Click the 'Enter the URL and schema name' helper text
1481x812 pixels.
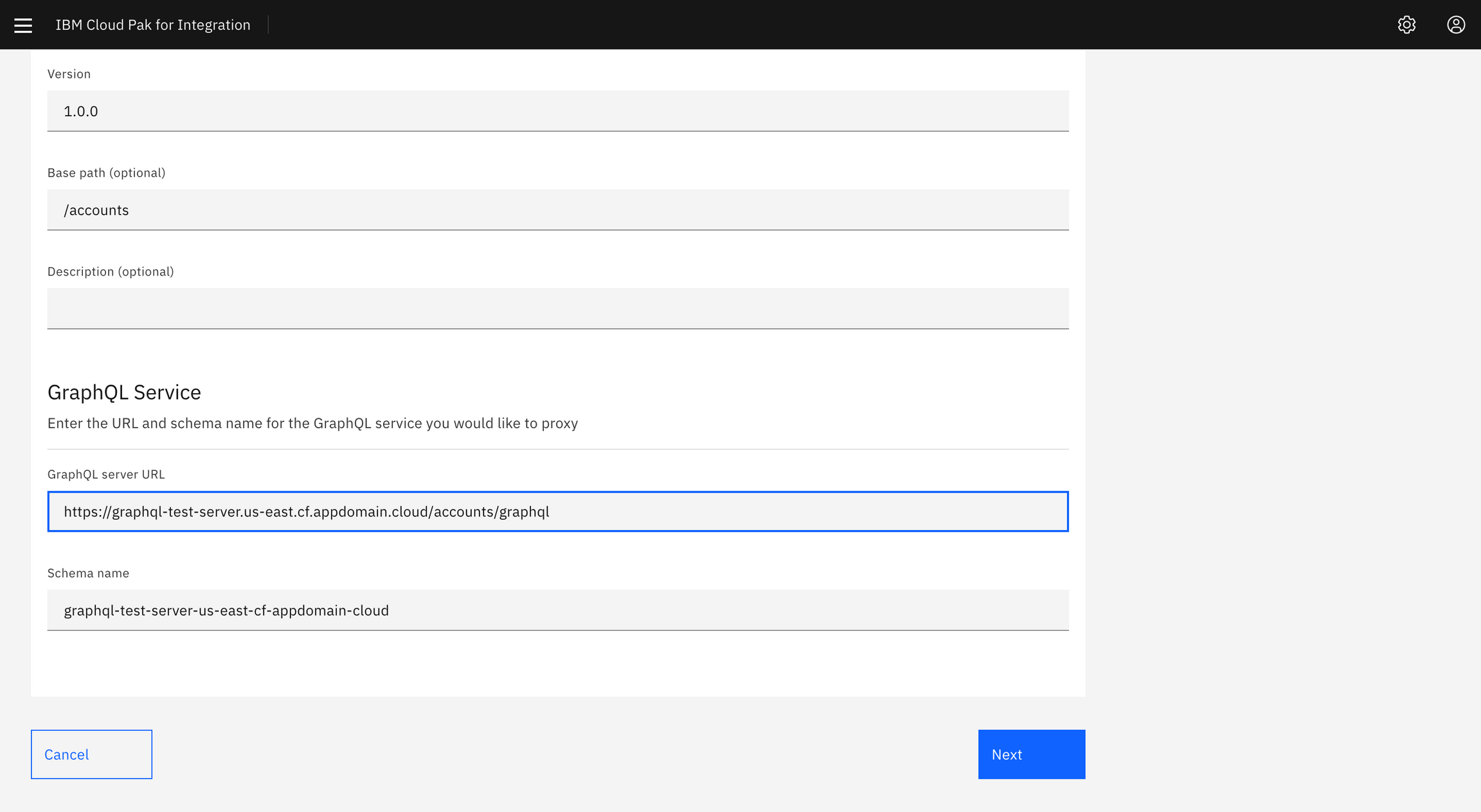point(312,423)
